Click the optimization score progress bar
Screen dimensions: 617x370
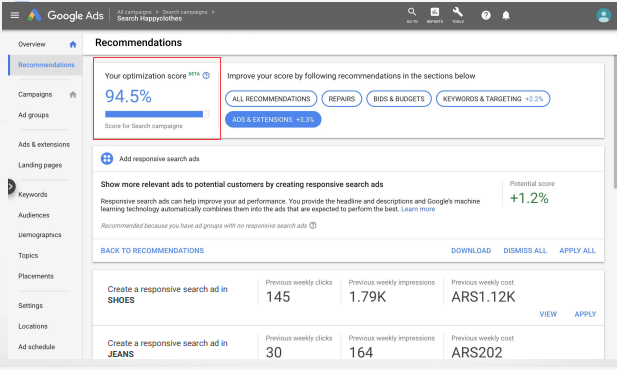(x=157, y=114)
